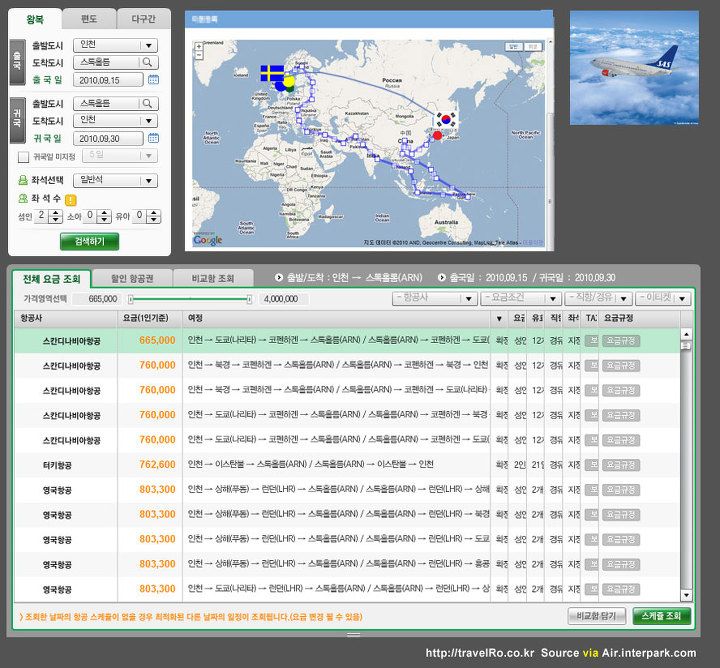Click the results list scroll down arrow
The width and height of the screenshot is (720, 668).
(686, 595)
